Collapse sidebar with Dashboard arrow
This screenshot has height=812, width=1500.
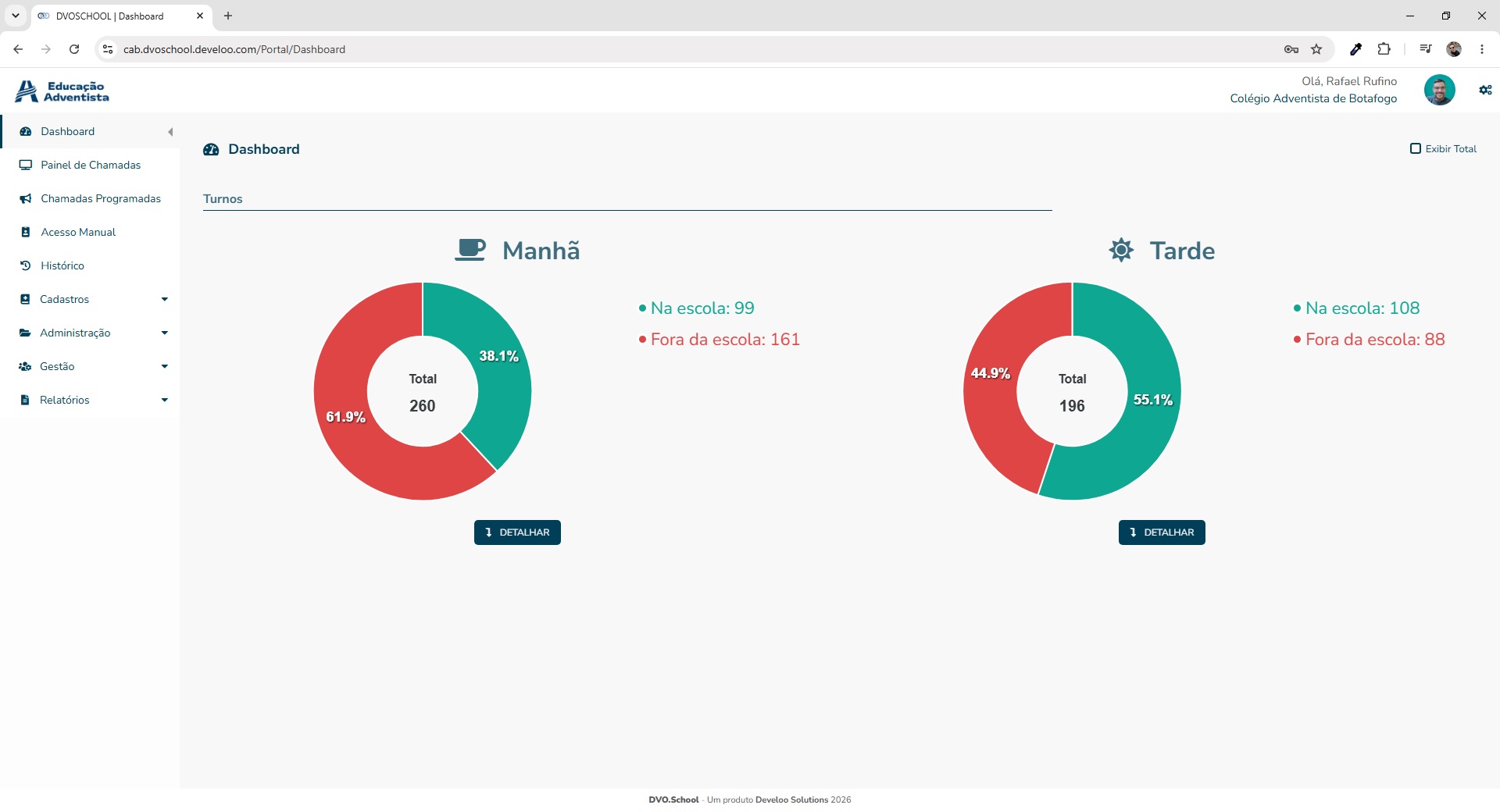coord(170,132)
